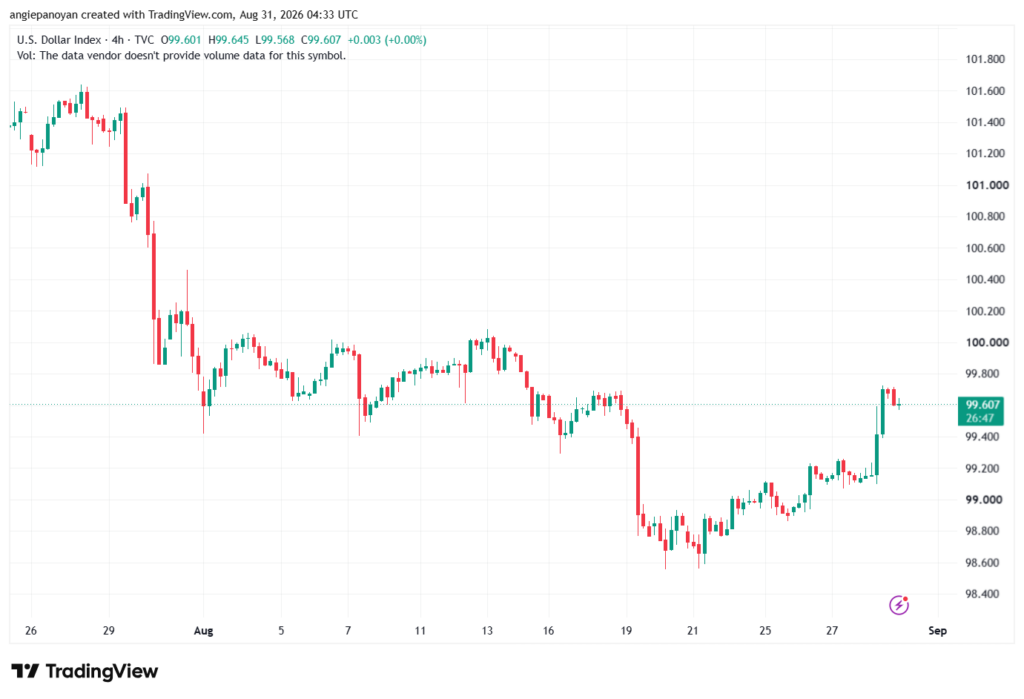Select the Sep label on time axis
Image resolution: width=1024 pixels, height=699 pixels.
(x=937, y=631)
